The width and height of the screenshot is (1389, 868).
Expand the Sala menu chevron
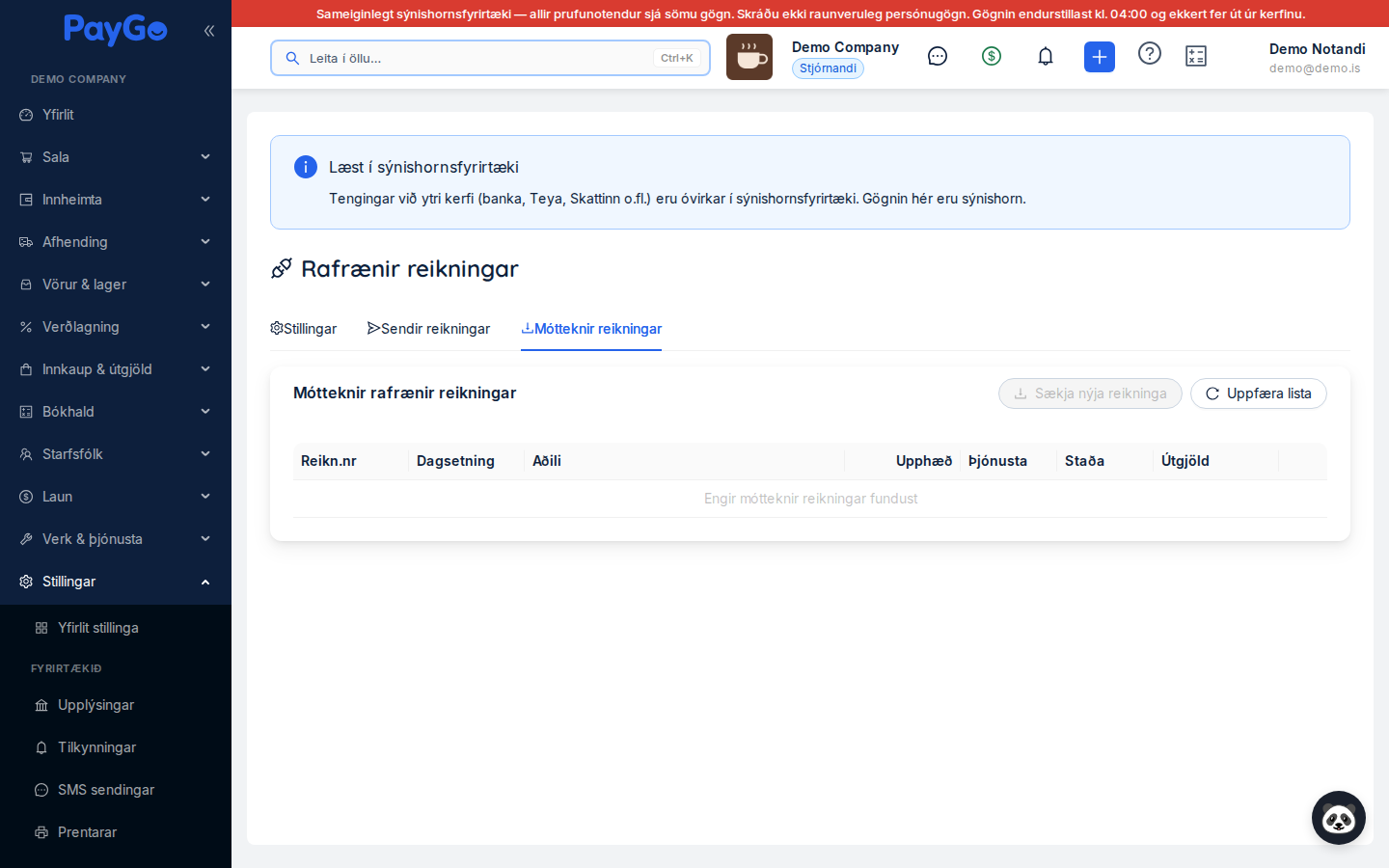[205, 157]
